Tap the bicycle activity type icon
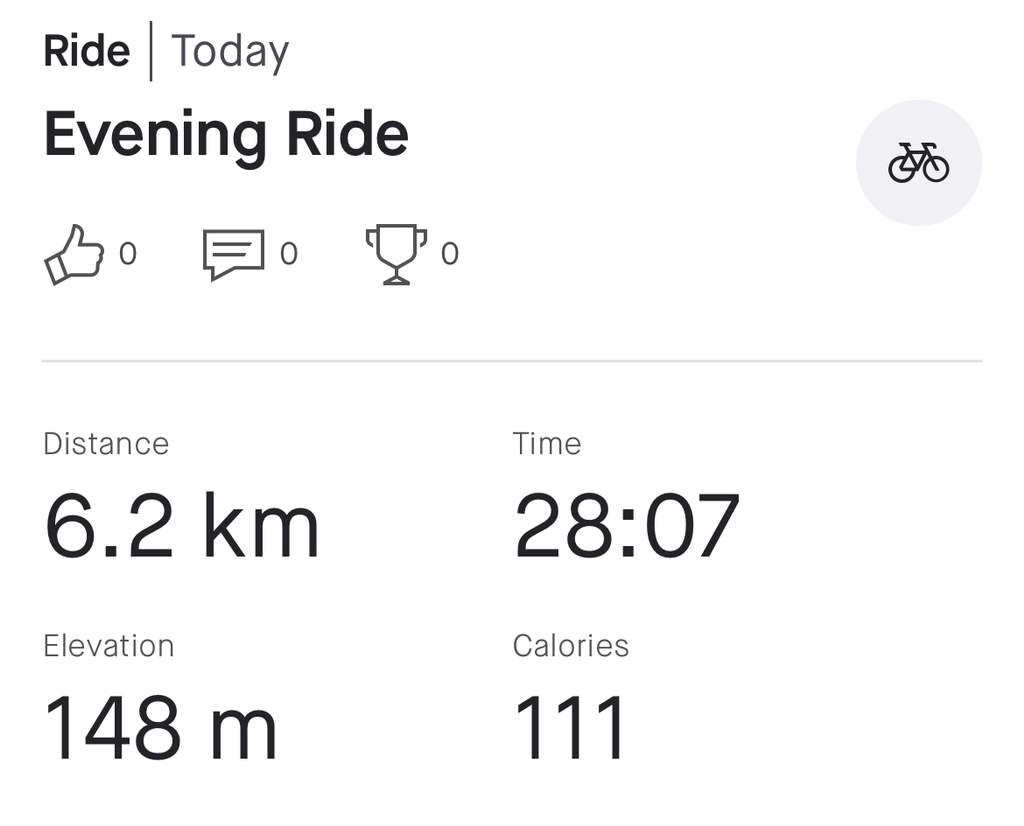Viewport: 1024px width, 826px height. point(918,163)
